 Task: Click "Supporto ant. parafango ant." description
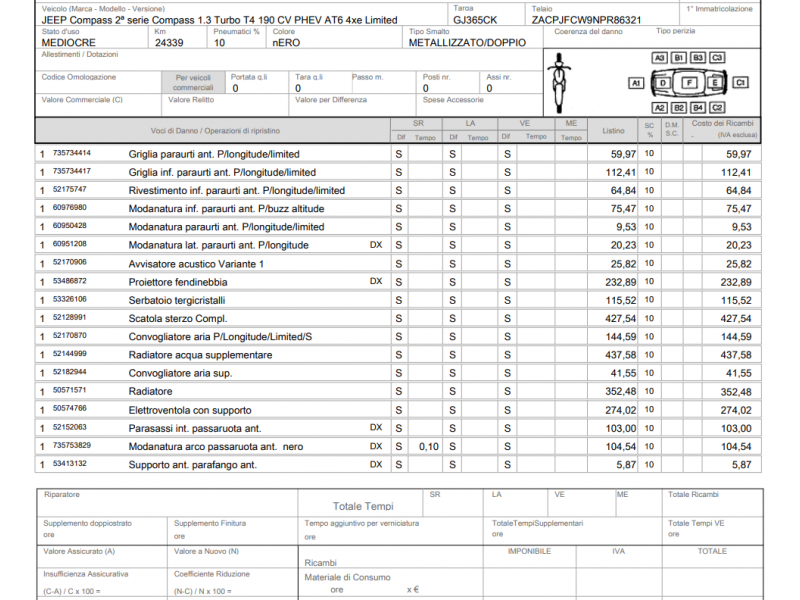(193, 465)
